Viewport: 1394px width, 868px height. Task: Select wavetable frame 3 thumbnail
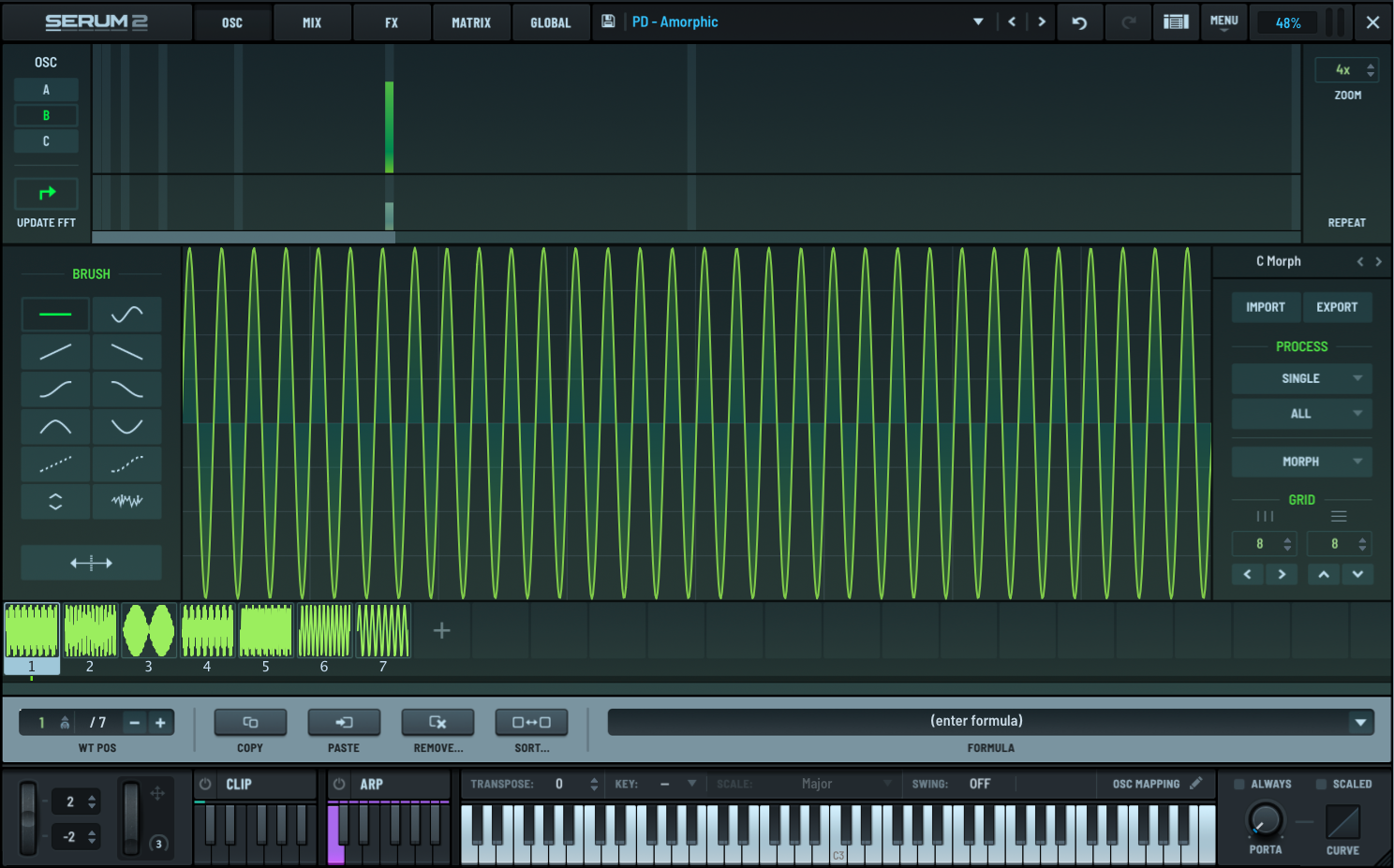tap(148, 631)
